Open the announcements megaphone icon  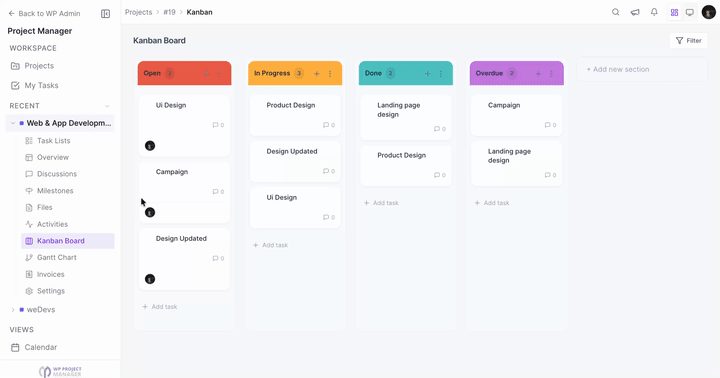(x=635, y=12)
